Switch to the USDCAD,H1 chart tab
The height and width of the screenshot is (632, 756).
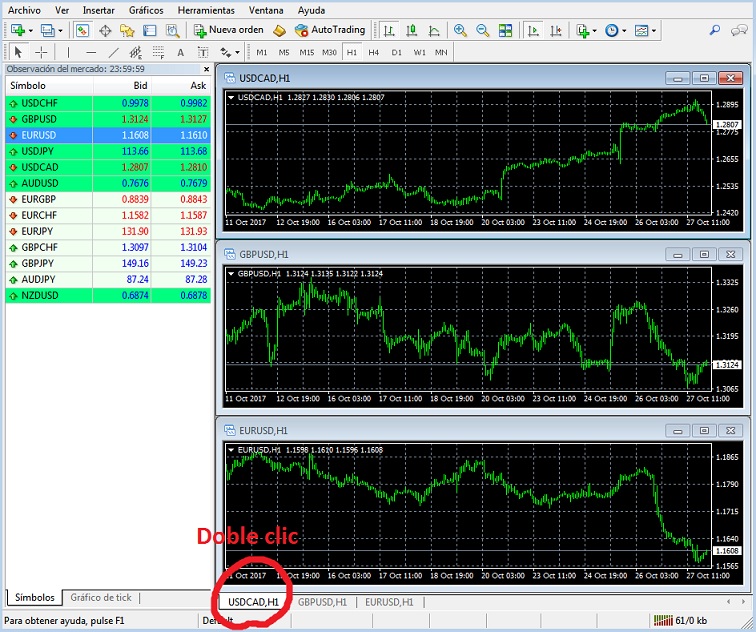point(253,602)
